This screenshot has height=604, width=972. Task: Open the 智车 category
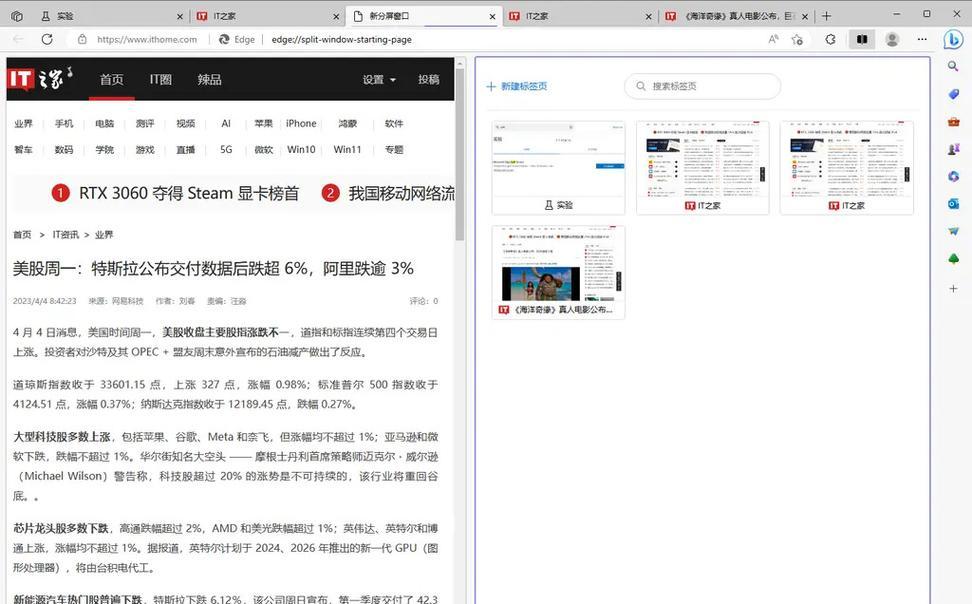click(24, 149)
